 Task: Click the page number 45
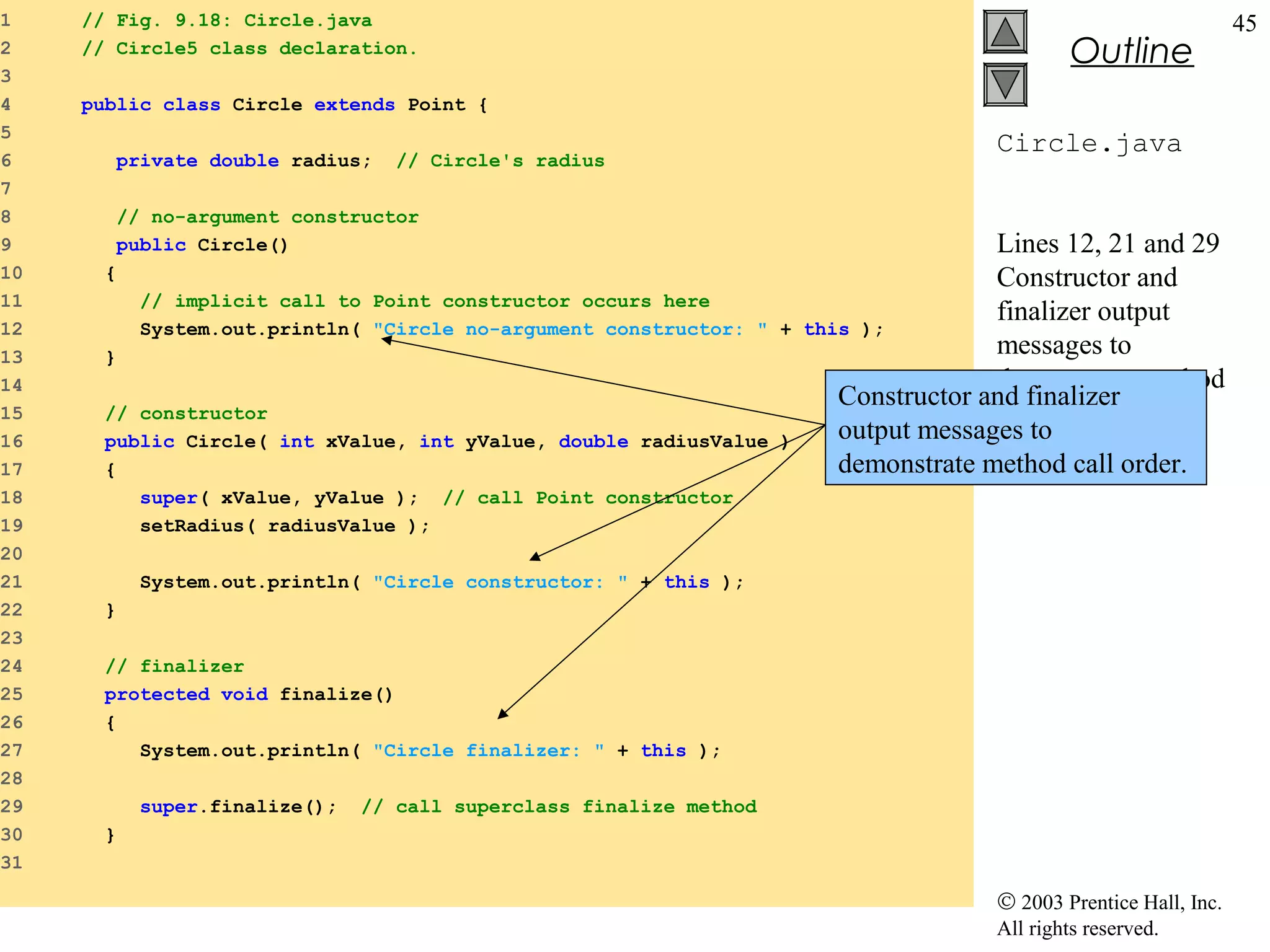point(1244,24)
